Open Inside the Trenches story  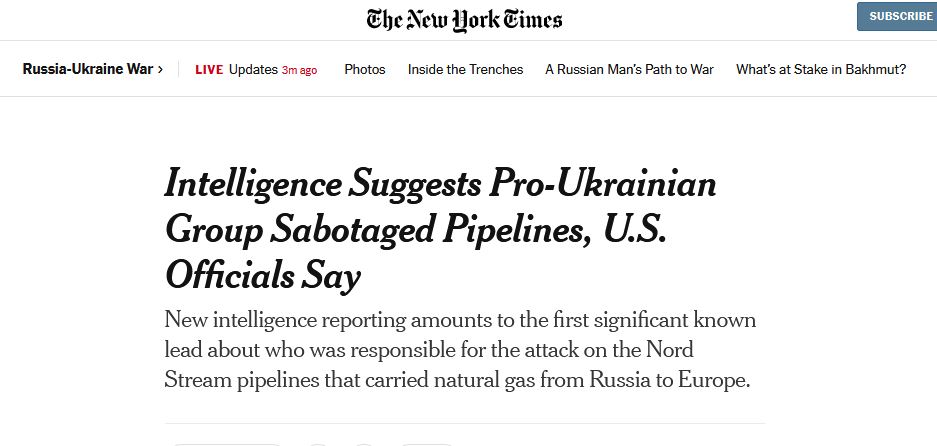pos(466,69)
